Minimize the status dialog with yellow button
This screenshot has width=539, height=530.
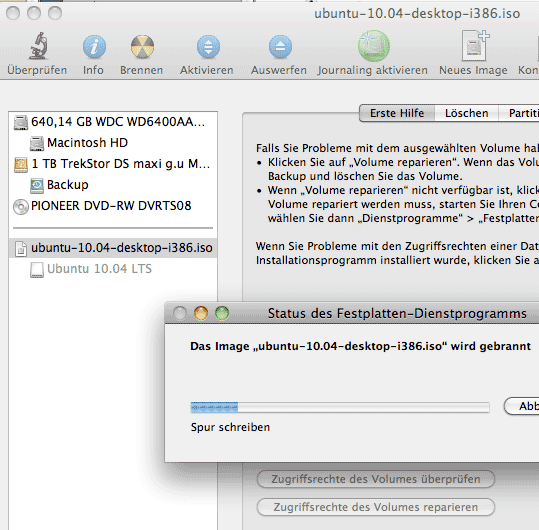201,313
